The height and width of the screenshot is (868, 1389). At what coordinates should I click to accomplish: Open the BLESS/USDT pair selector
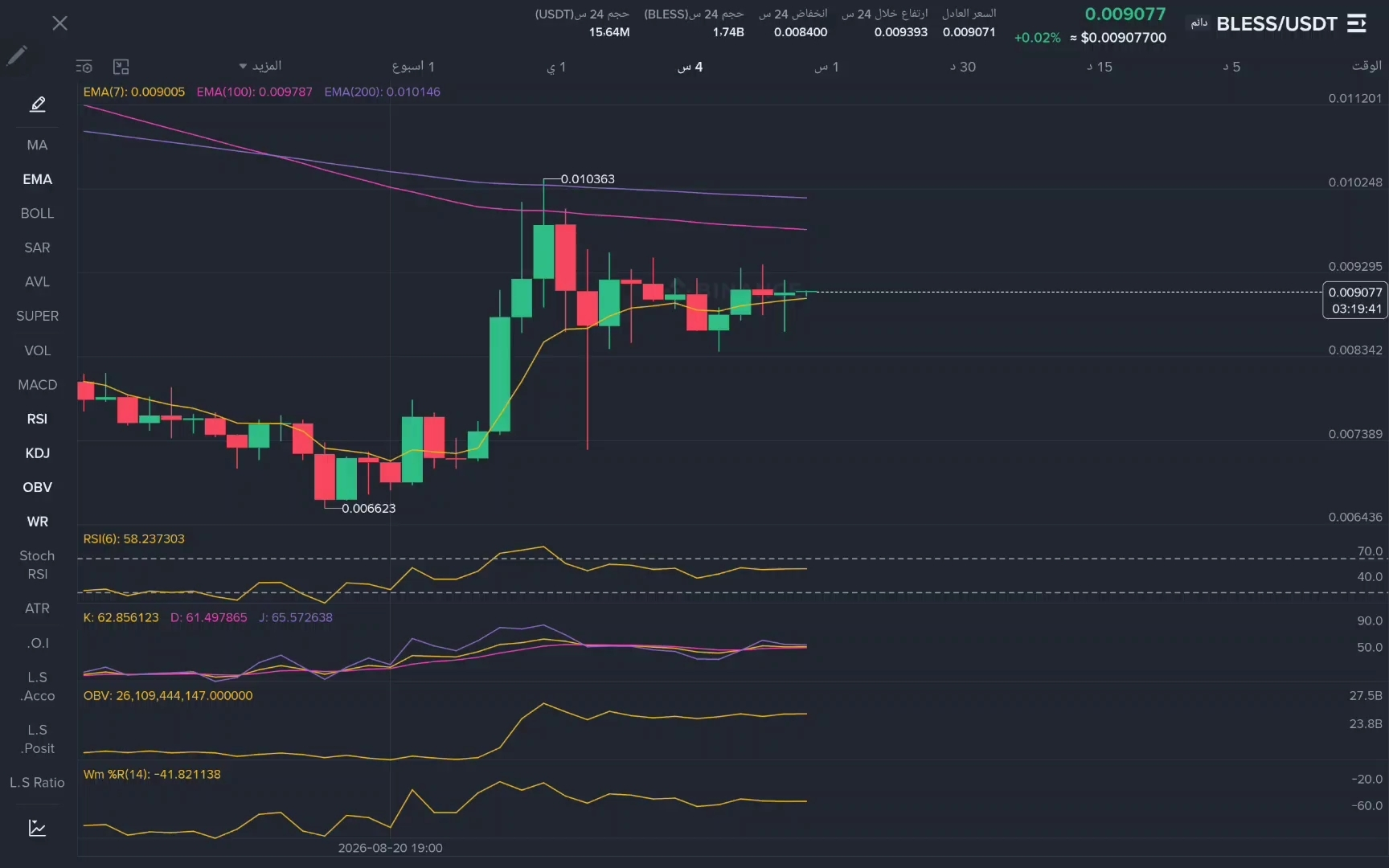pyautogui.click(x=1276, y=24)
